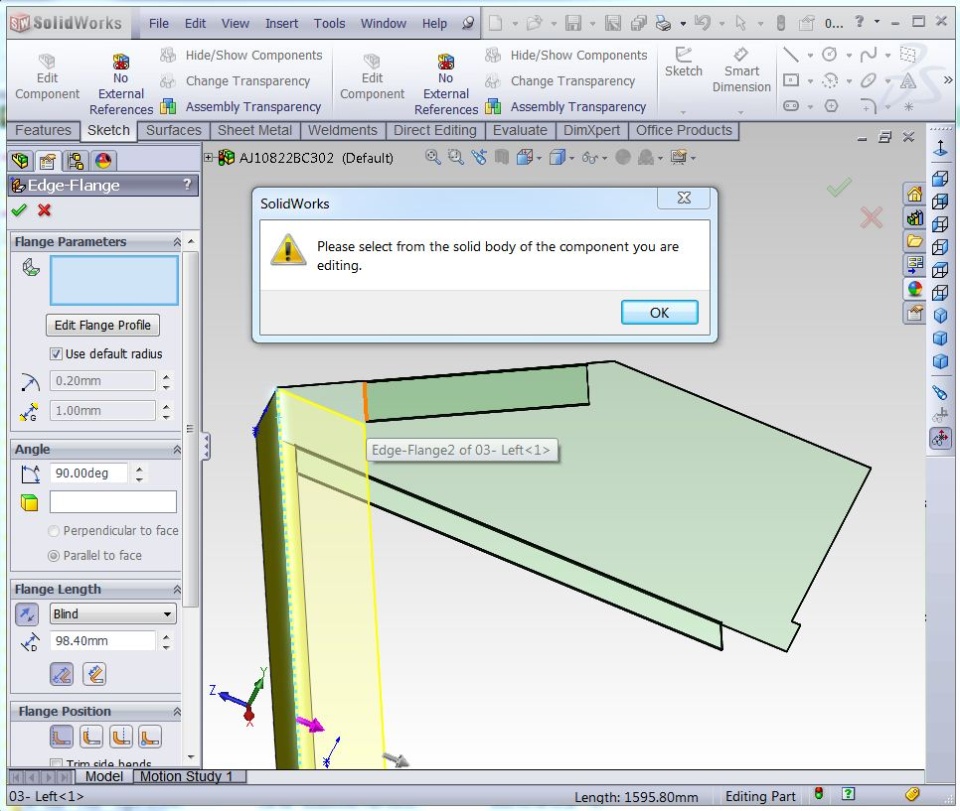Select Bend Outside flange position

pyautogui.click(x=121, y=737)
